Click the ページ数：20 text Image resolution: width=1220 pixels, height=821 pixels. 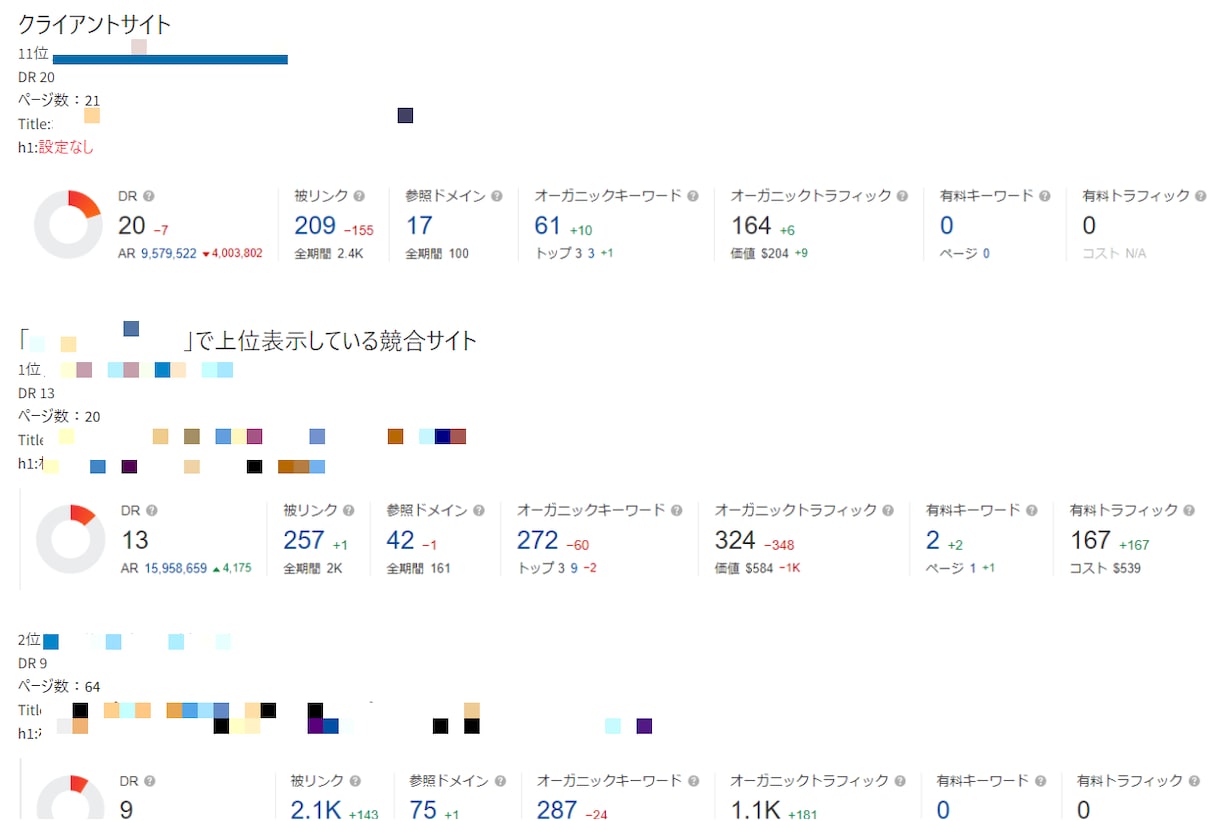59,416
